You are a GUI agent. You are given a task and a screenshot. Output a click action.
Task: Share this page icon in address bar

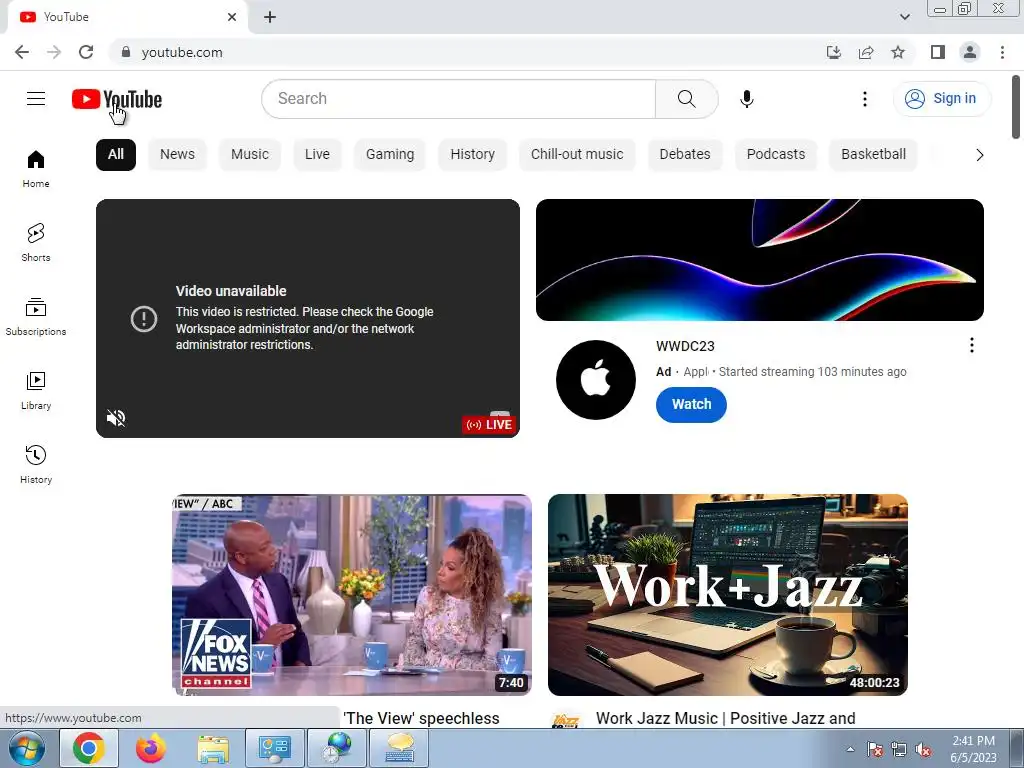pos(866,52)
